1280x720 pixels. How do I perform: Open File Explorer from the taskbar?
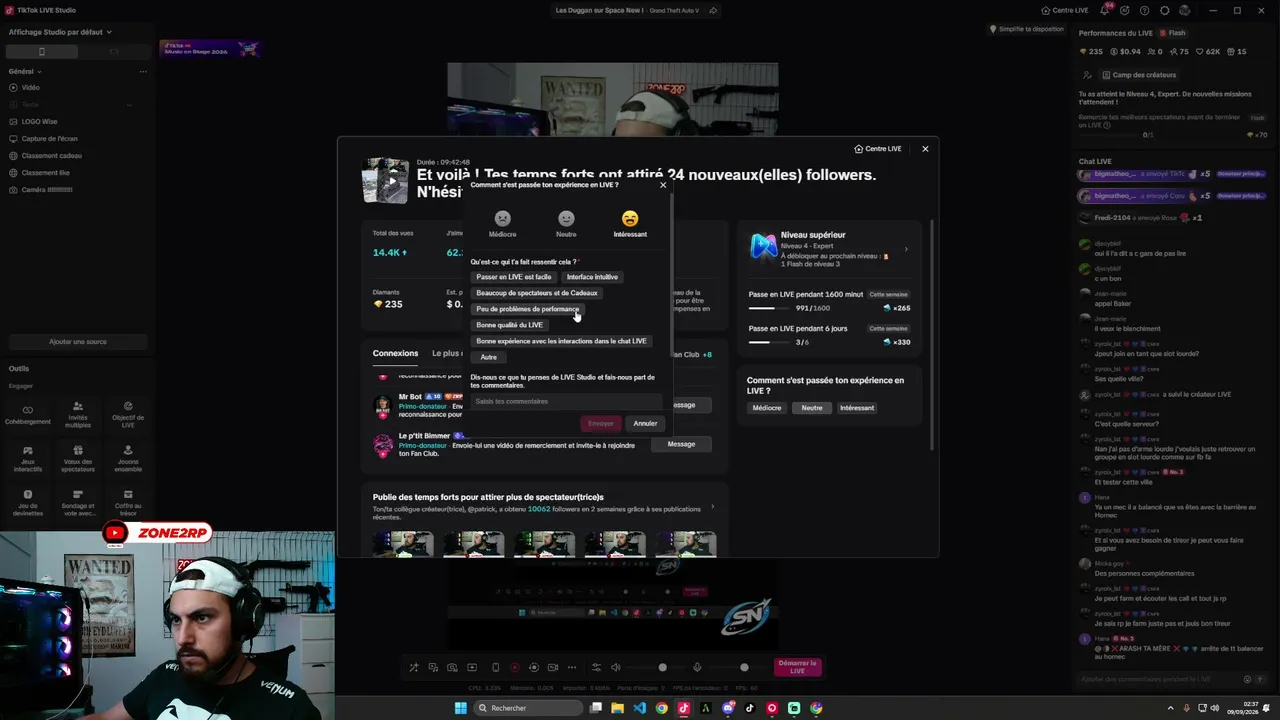tap(617, 708)
